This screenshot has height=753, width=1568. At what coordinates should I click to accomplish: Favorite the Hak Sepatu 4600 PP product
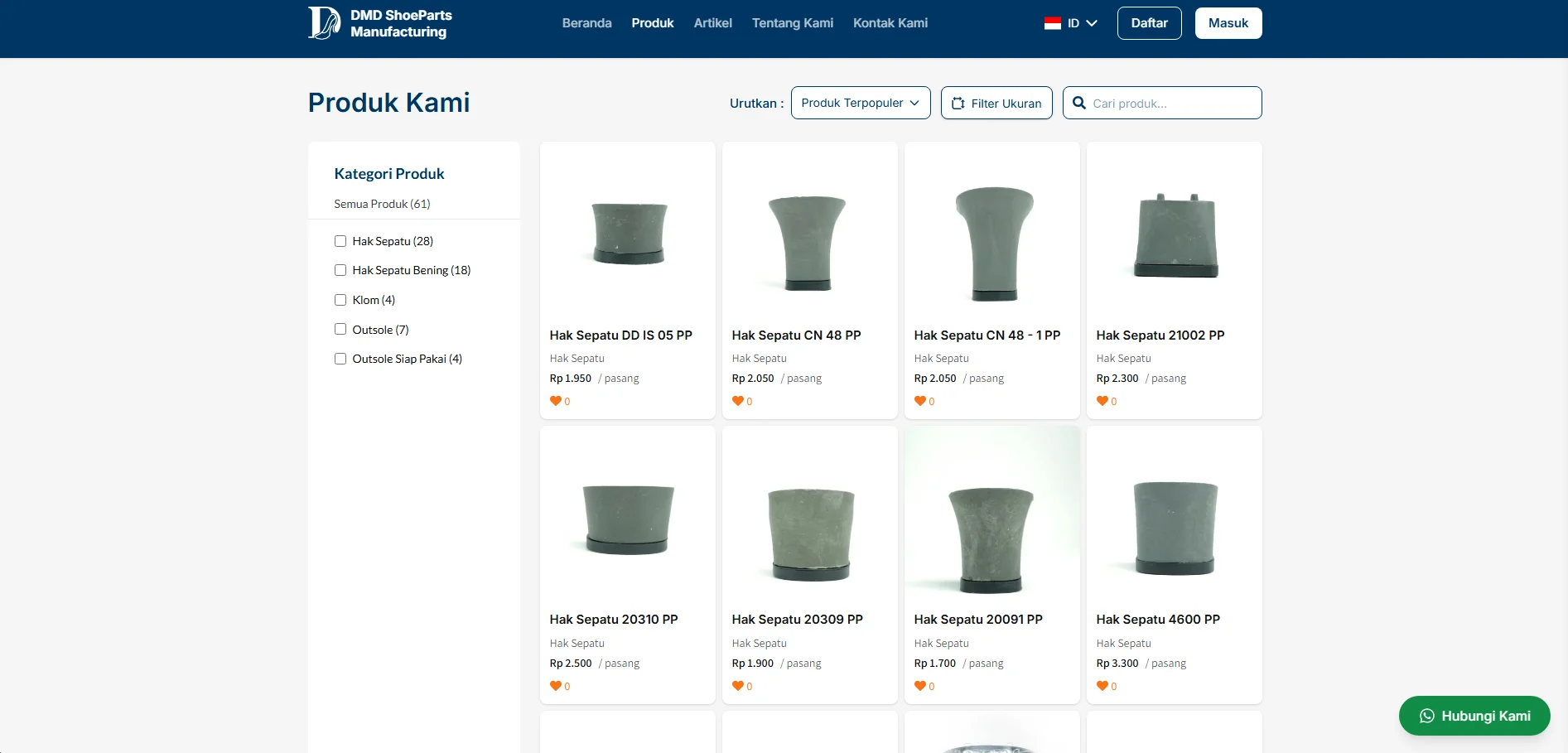point(1102,686)
